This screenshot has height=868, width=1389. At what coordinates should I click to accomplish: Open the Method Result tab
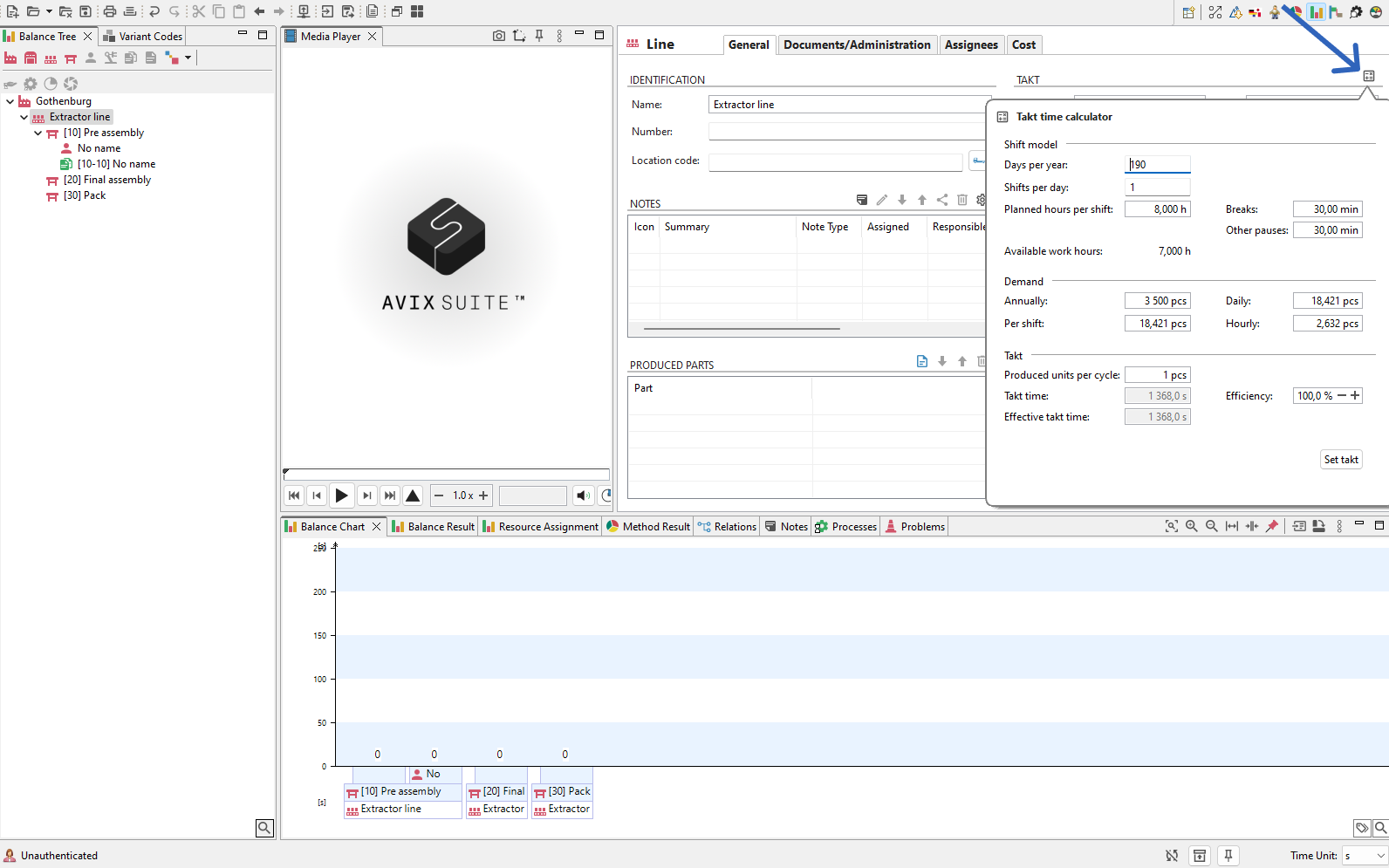[648, 527]
